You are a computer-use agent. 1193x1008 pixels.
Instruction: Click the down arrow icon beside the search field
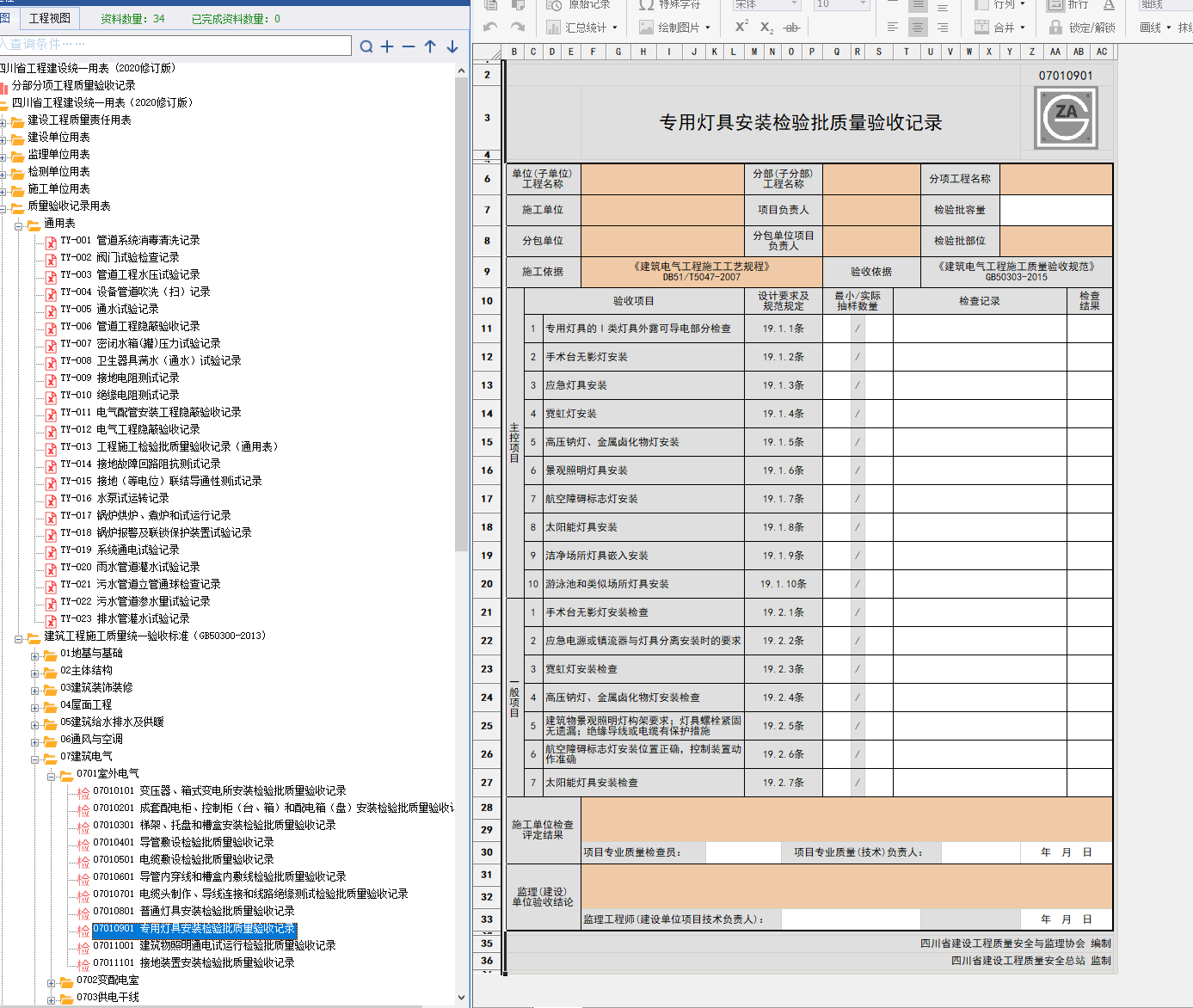(x=452, y=46)
